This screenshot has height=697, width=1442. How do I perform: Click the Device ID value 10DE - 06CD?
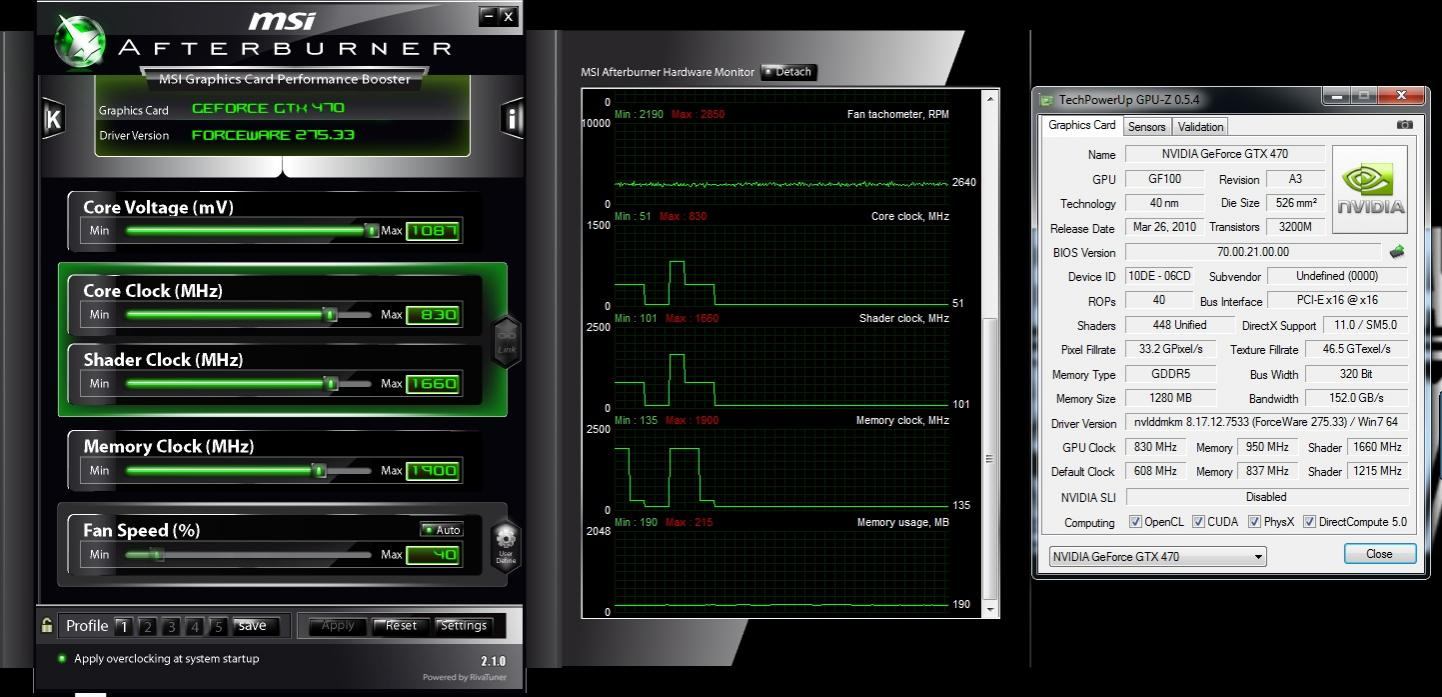pos(1159,276)
